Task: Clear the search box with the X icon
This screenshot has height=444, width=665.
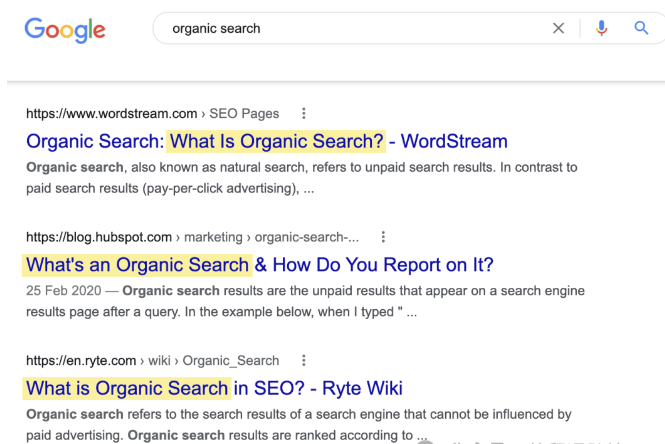Action: click(559, 28)
